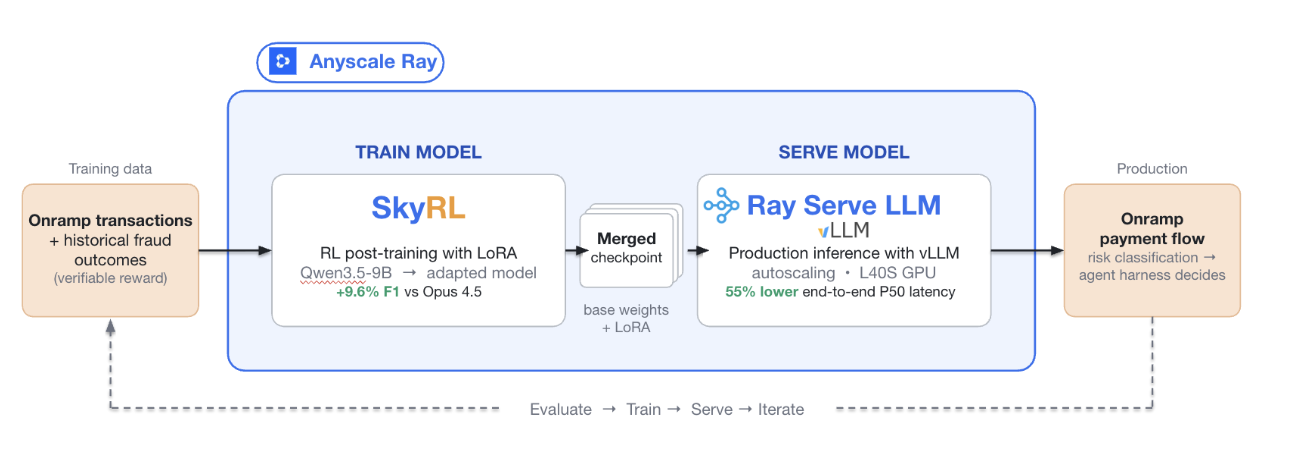Click the vLLM logo
The height and width of the screenshot is (470, 1306).
coord(844,231)
